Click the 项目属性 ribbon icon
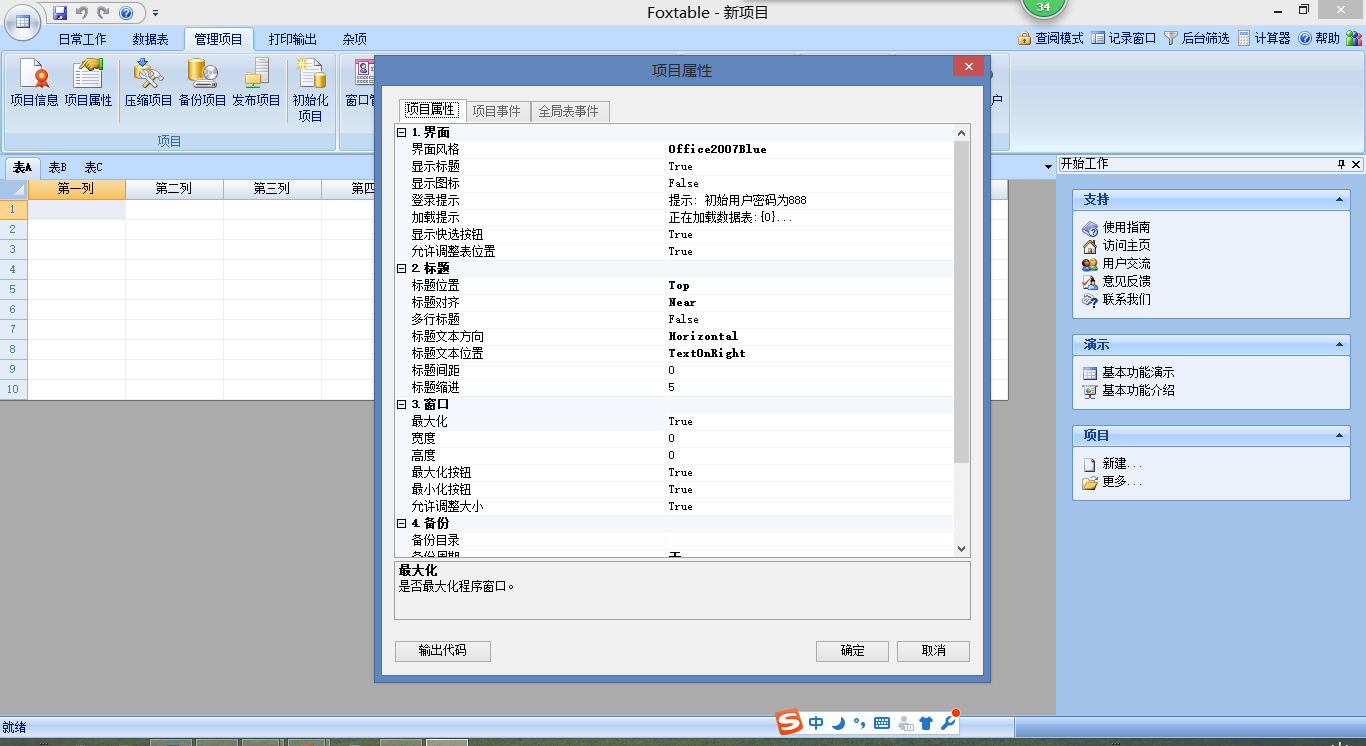Image resolution: width=1366 pixels, height=746 pixels. (88, 82)
